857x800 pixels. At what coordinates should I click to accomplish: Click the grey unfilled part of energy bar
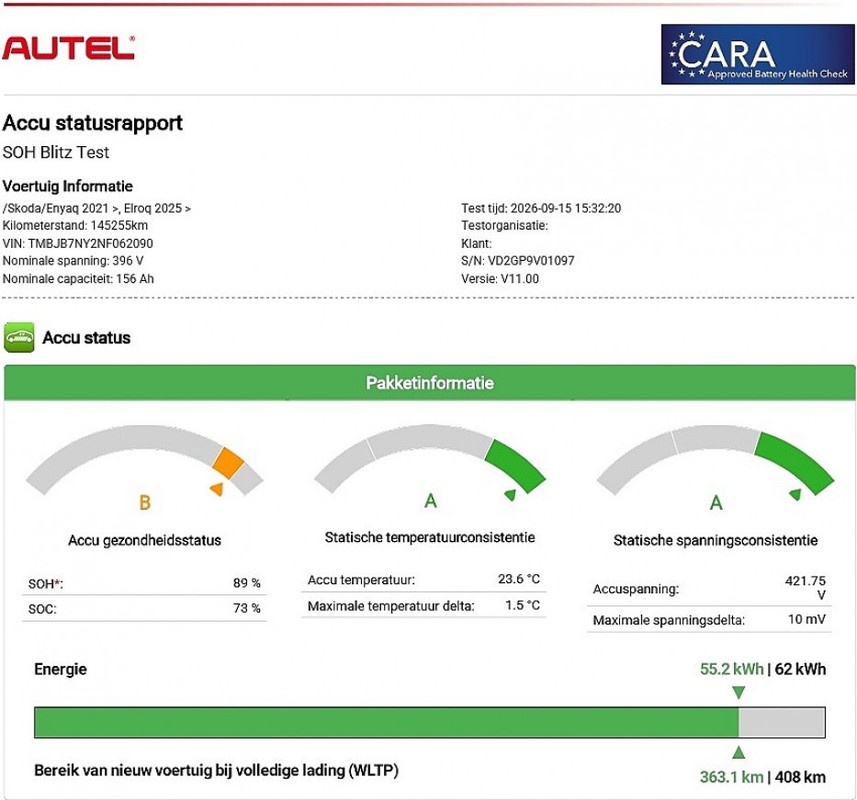[x=782, y=722]
